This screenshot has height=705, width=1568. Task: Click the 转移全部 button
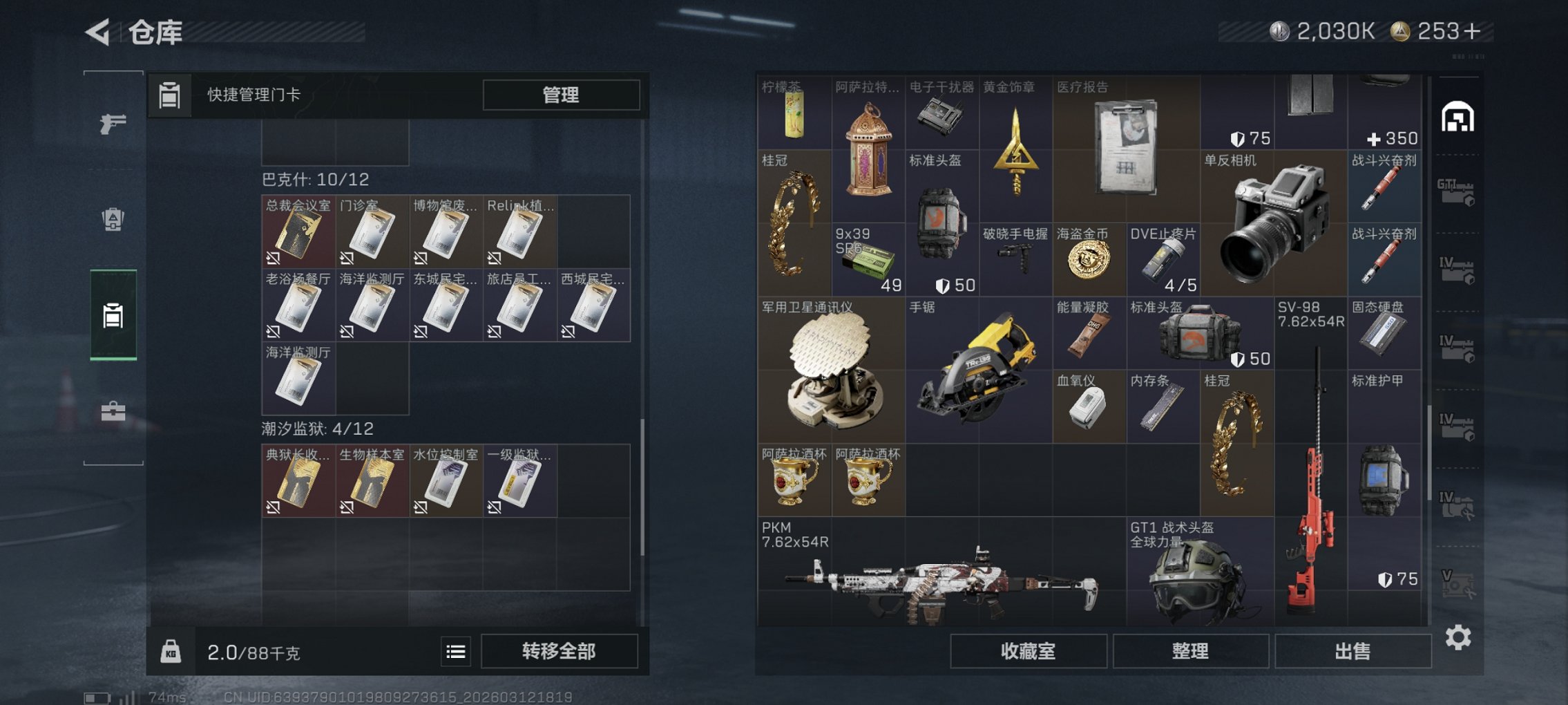pos(559,651)
